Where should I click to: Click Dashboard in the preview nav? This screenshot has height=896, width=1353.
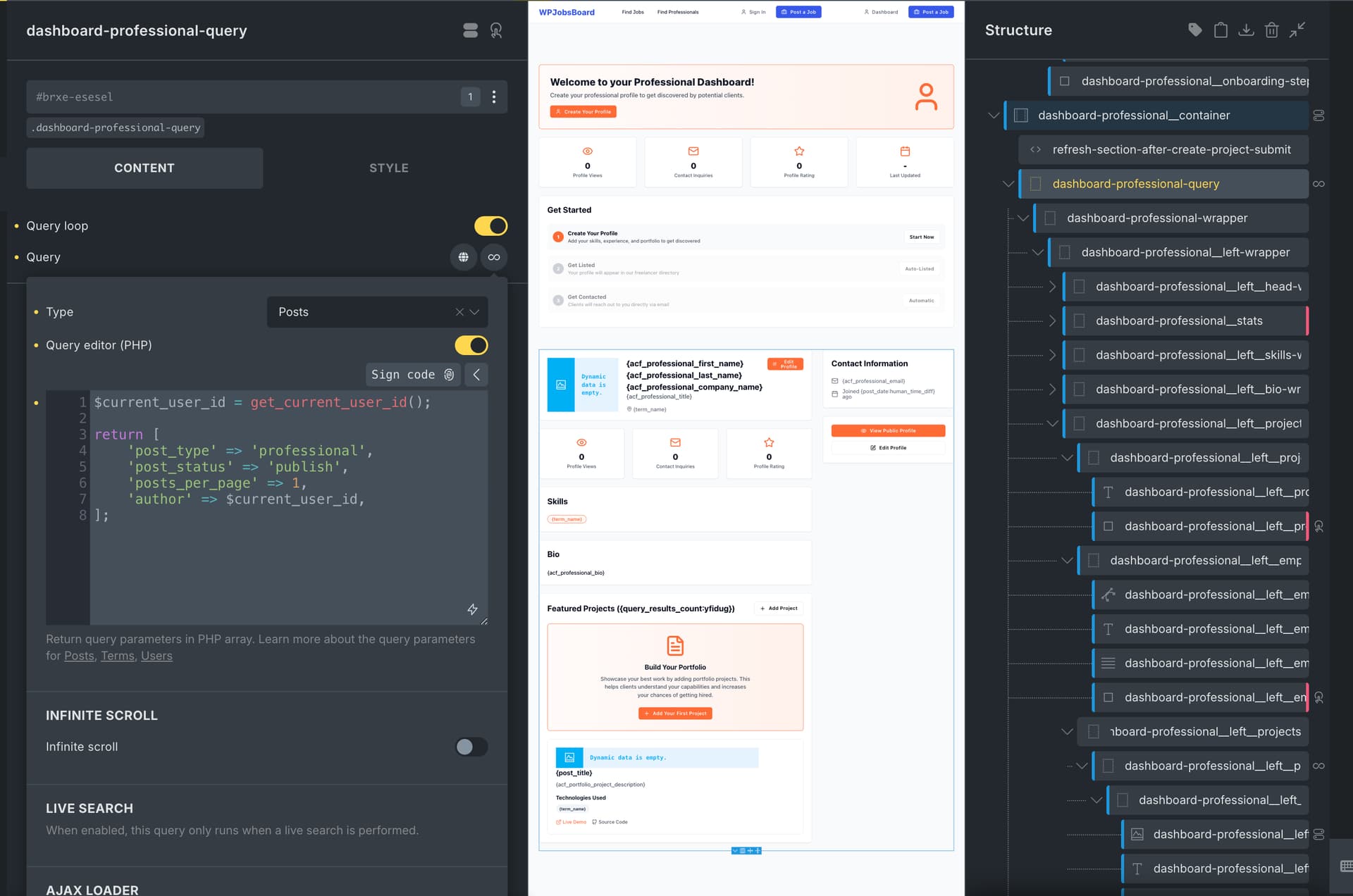point(881,12)
